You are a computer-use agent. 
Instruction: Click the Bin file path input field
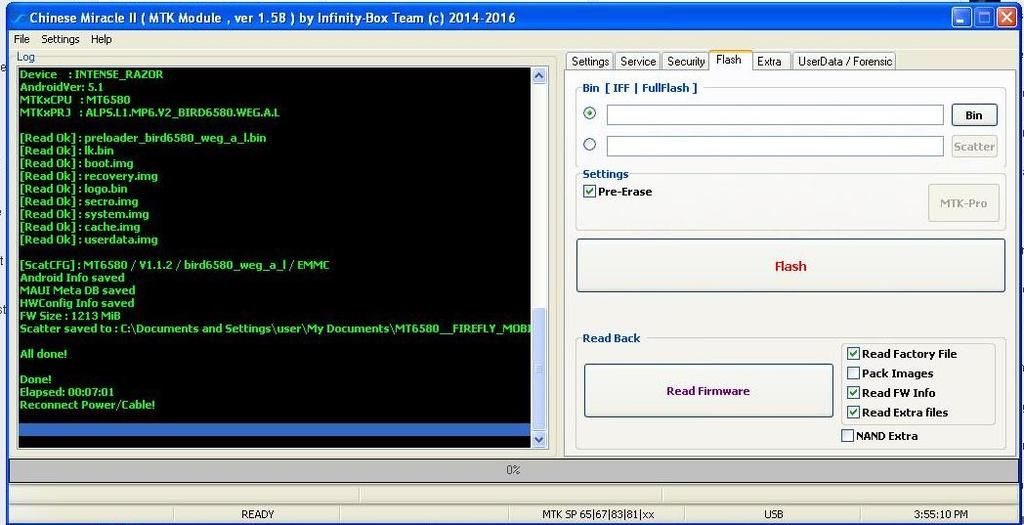pyautogui.click(x=774, y=115)
